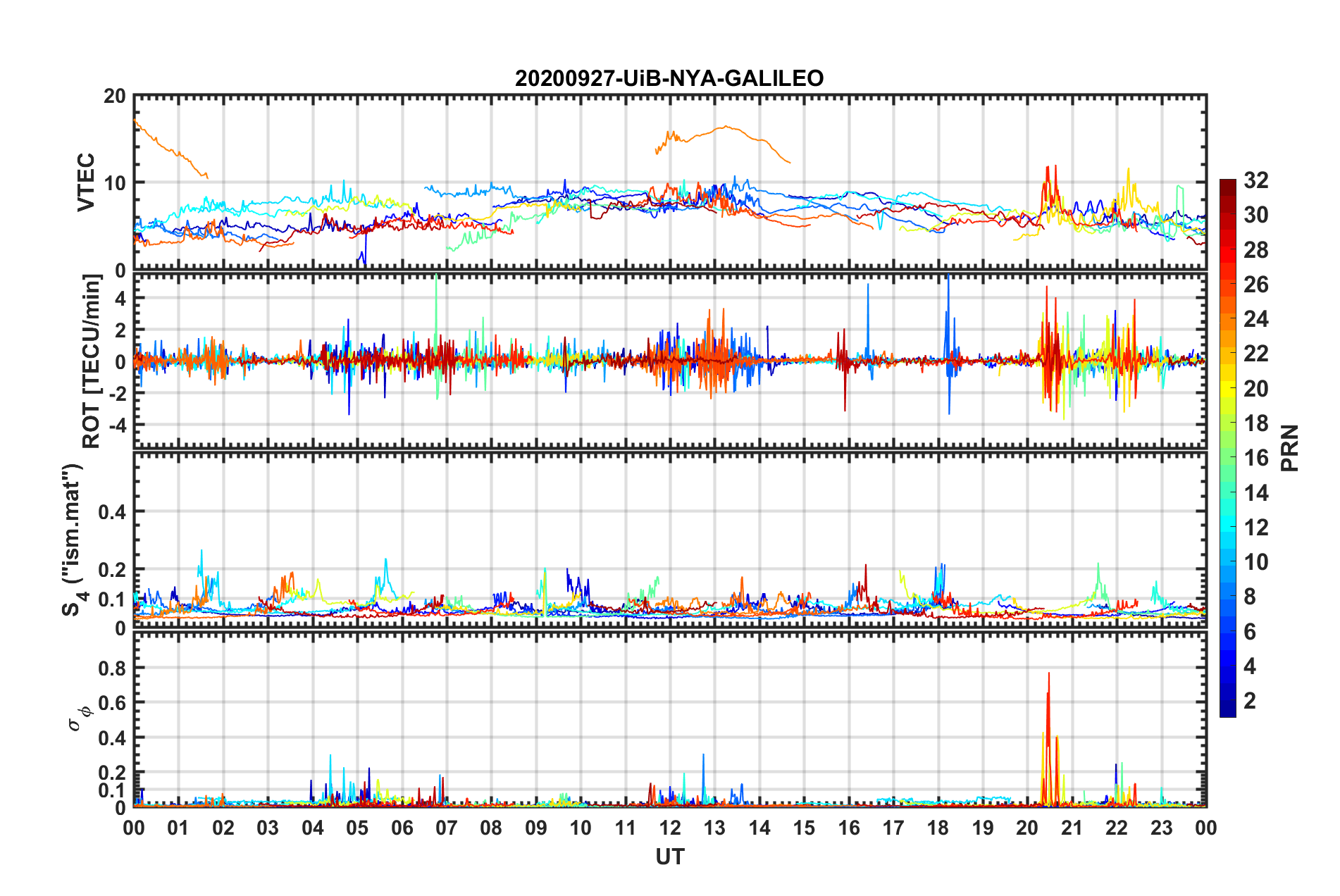Click the UT x-axis label
The width and height of the screenshot is (1340, 896).
[670, 857]
